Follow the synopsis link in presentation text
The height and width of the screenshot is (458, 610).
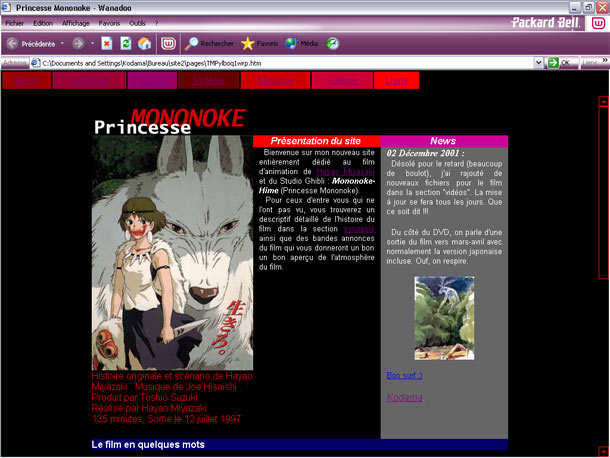[359, 229]
